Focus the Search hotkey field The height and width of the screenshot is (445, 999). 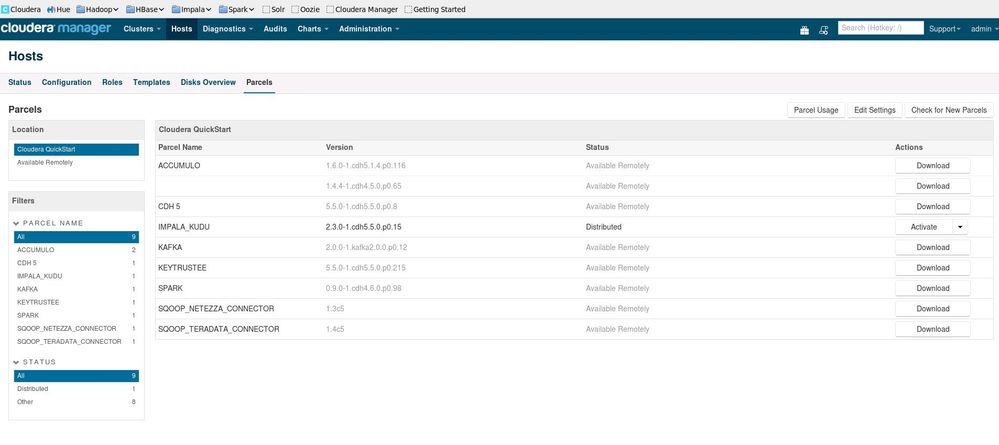point(880,28)
